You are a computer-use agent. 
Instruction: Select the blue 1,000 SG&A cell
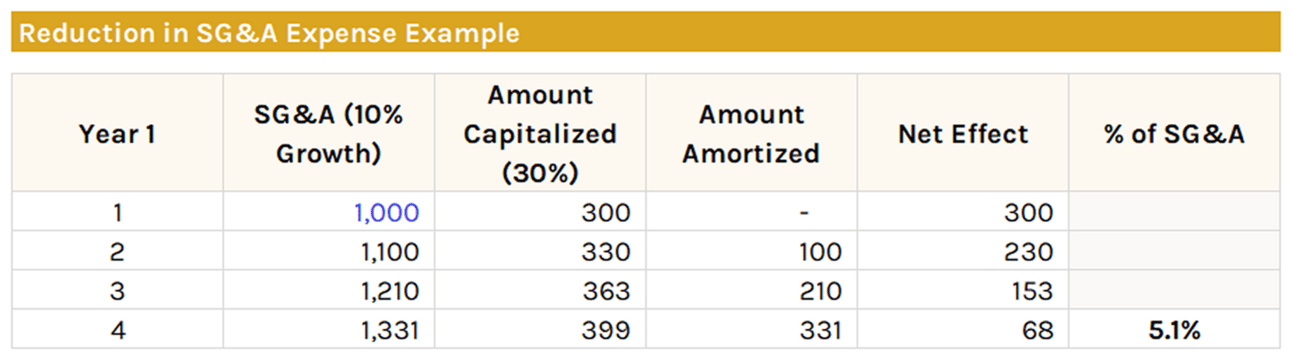pos(329,212)
